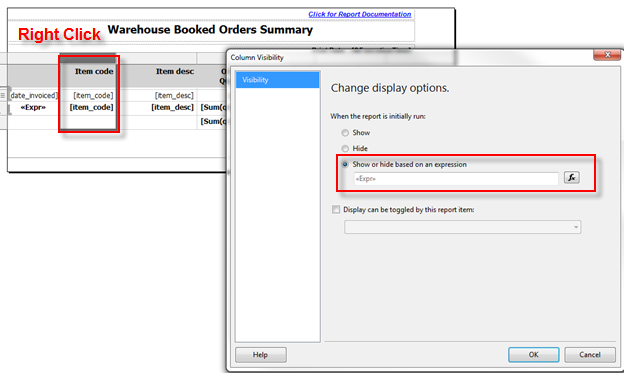Close the Column Visibility dialog
Viewport: 624px width, 373px height.
point(607,55)
